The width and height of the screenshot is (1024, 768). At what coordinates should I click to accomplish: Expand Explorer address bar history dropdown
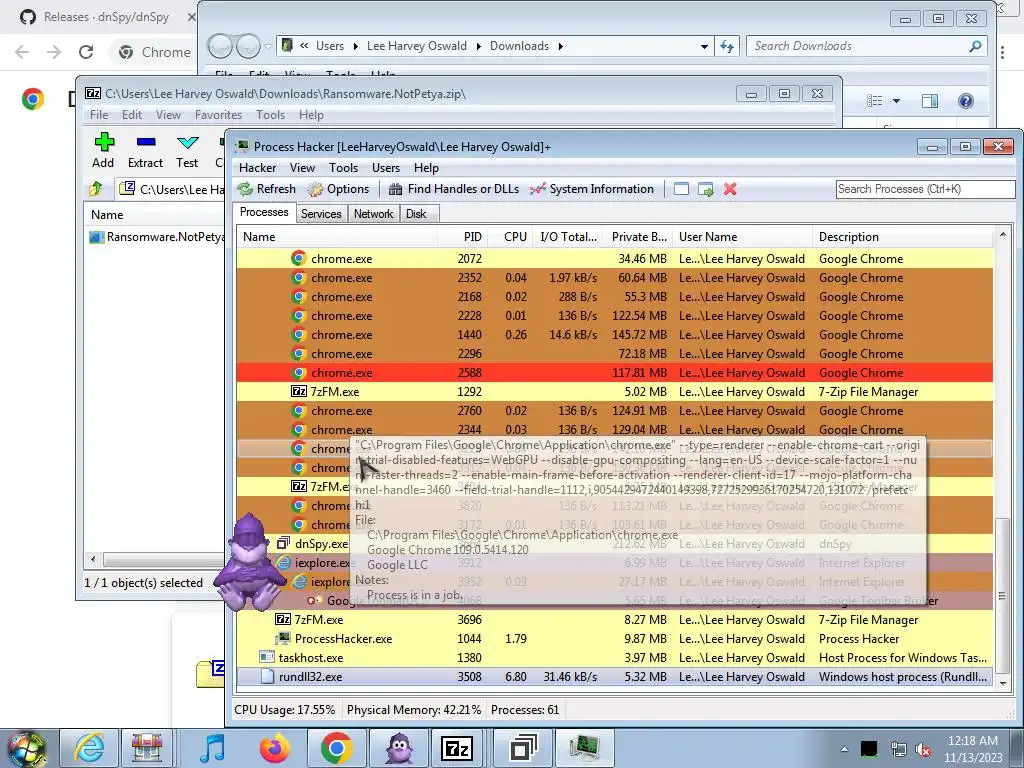(704, 46)
